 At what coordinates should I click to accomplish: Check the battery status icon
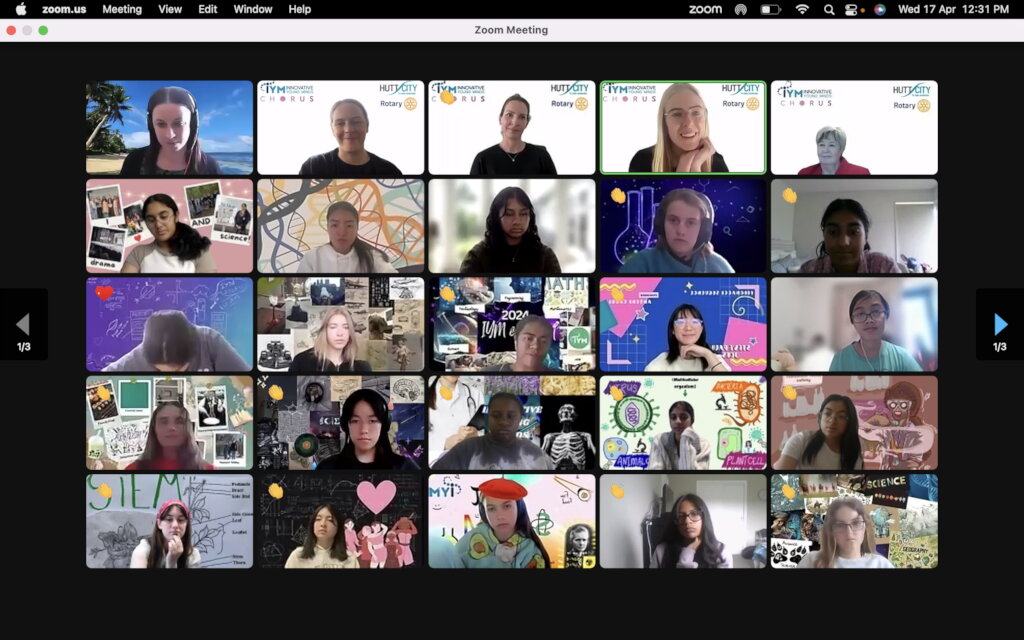click(x=771, y=9)
